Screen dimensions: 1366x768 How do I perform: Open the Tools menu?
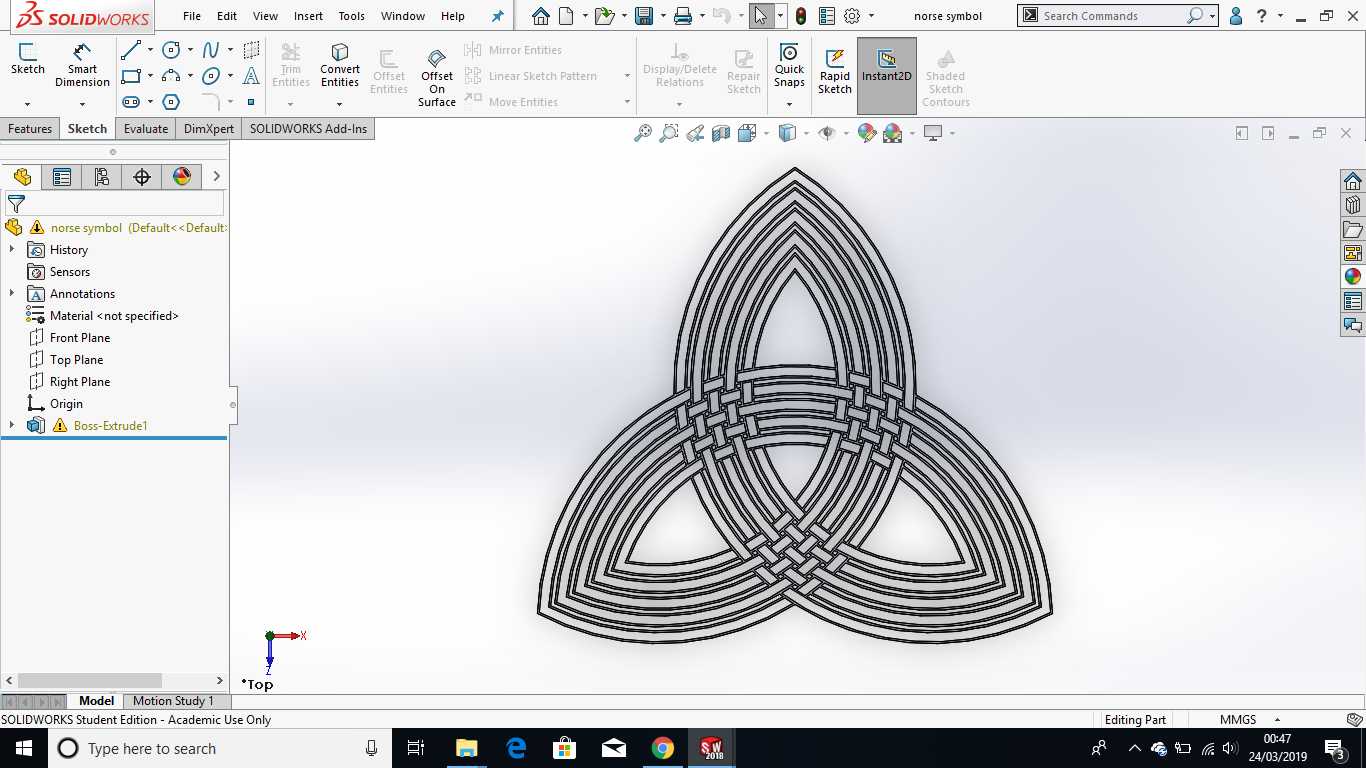pyautogui.click(x=352, y=16)
